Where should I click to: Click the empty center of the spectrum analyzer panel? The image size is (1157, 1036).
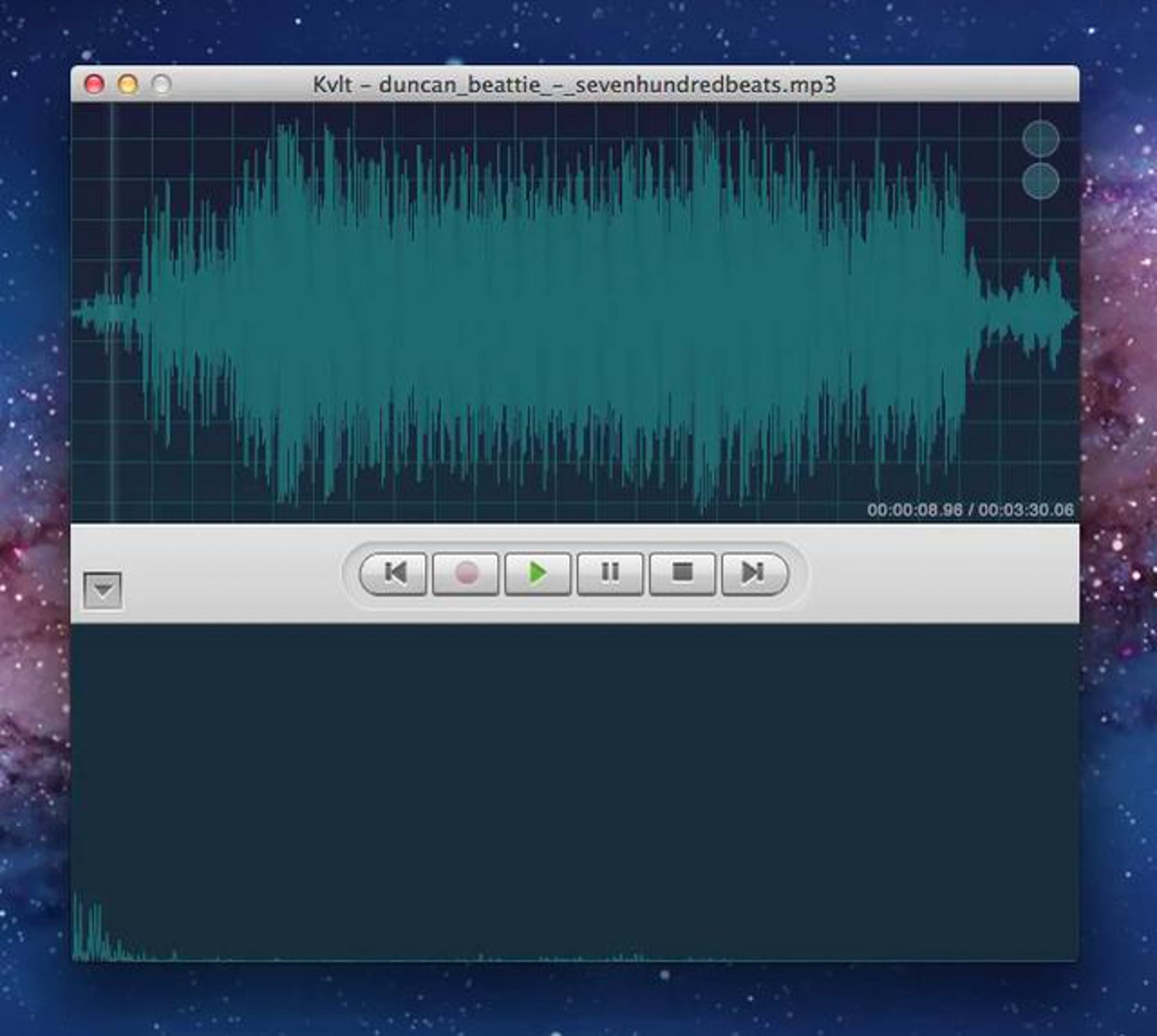pyautogui.click(x=575, y=791)
